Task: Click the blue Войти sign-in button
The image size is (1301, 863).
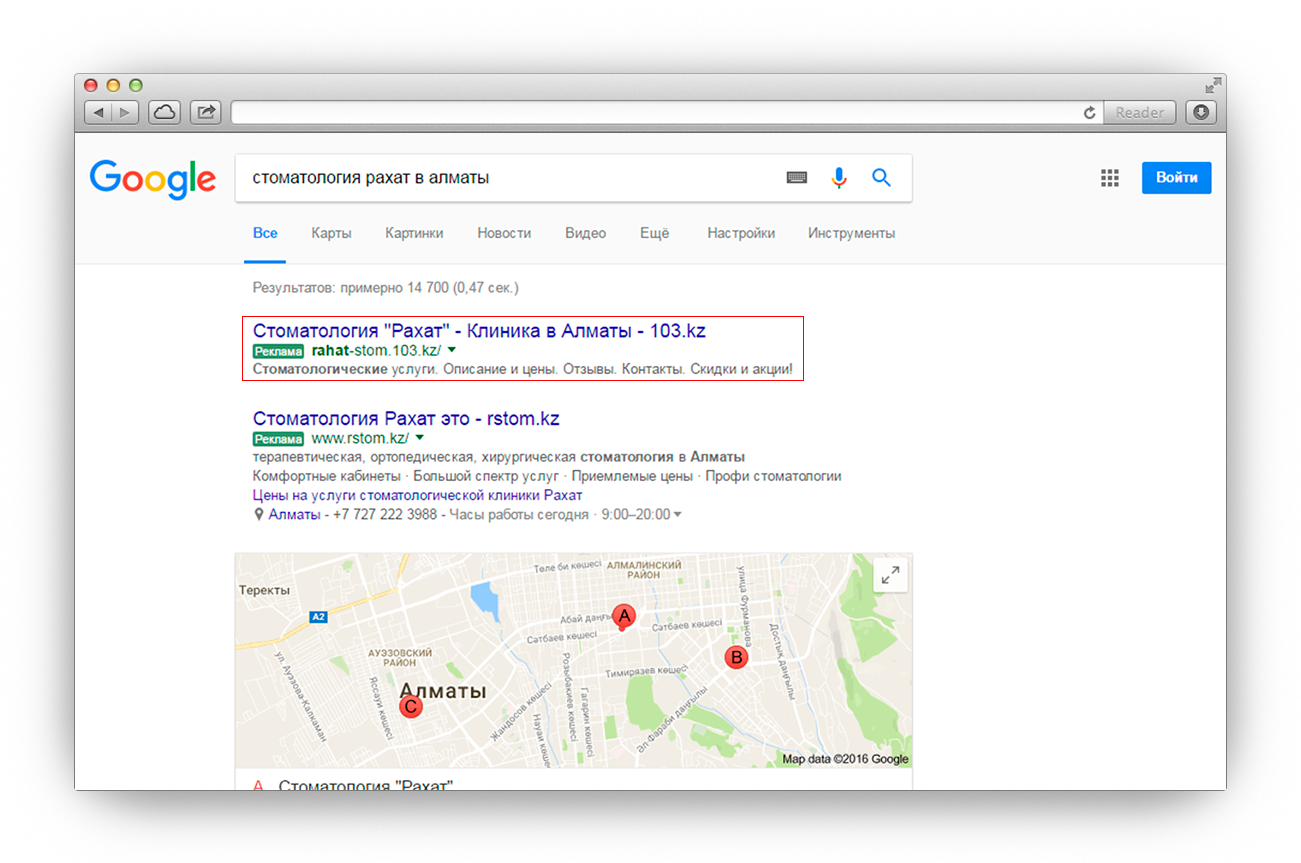Action: click(x=1177, y=178)
